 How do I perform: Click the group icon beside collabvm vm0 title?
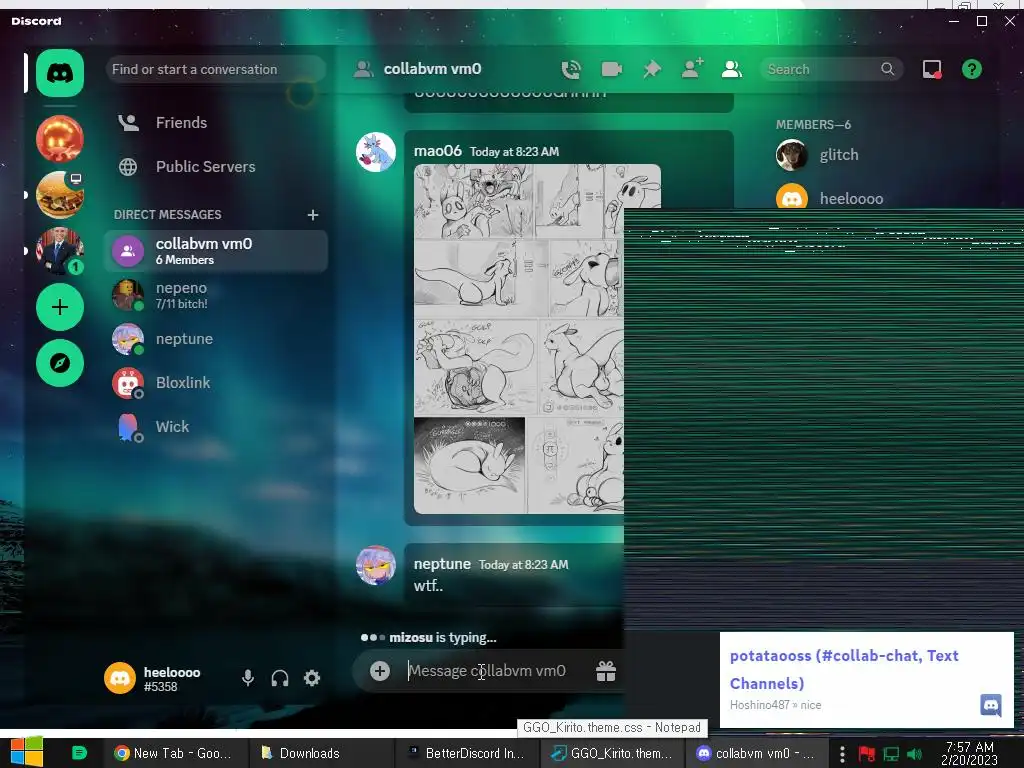point(363,69)
